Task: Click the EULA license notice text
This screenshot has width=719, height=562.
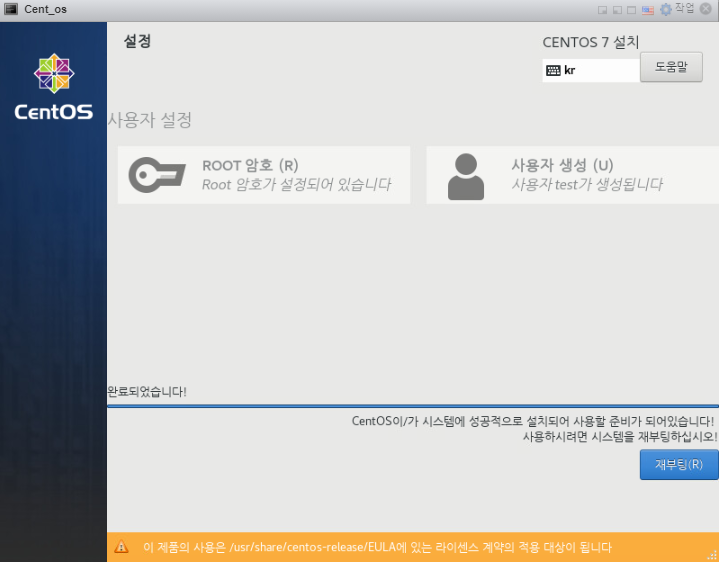Action: coord(377,547)
